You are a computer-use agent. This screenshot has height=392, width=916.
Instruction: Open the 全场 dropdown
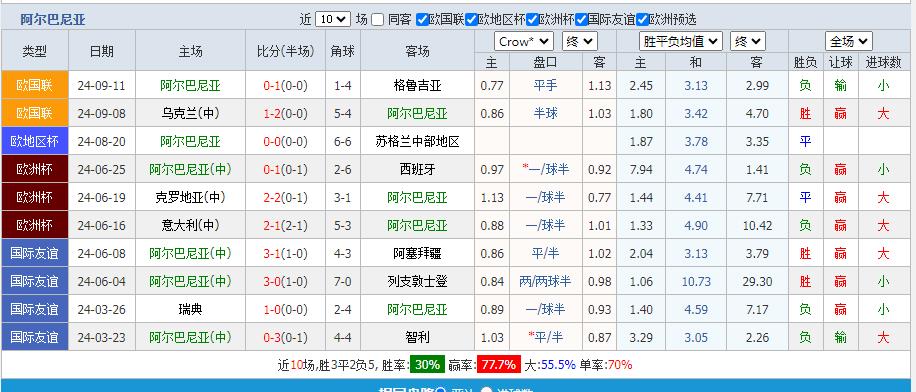coord(849,41)
